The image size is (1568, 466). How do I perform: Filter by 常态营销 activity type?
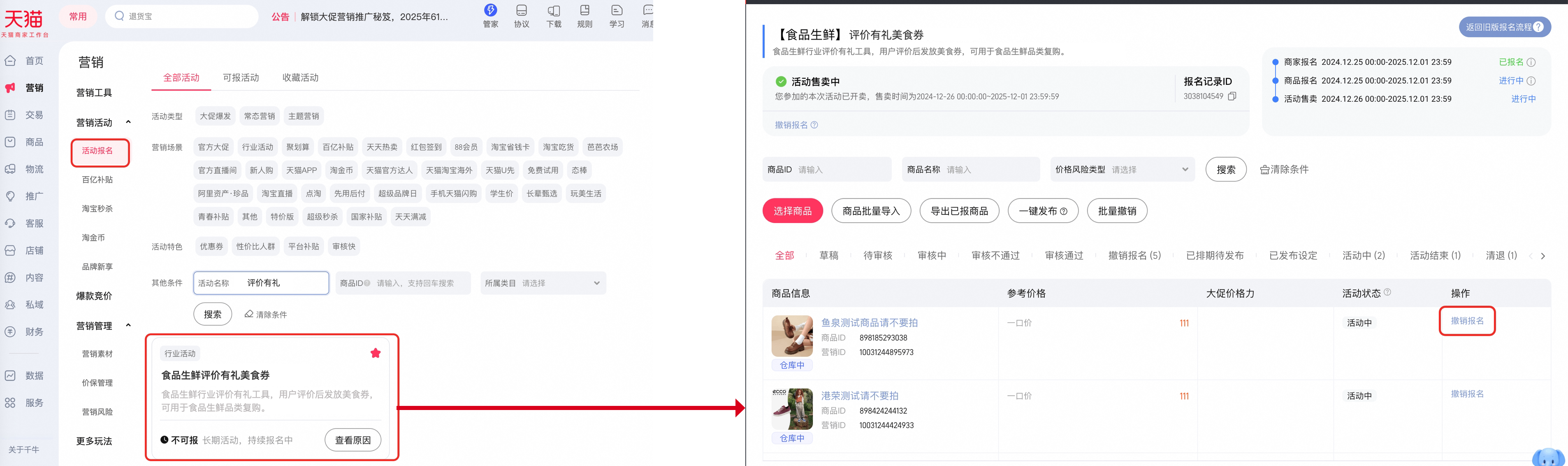tap(259, 116)
